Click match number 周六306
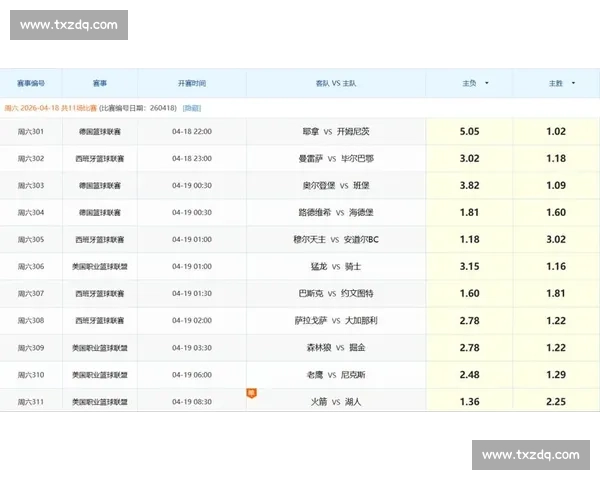Screen dimensions: 600x480 tap(31, 266)
